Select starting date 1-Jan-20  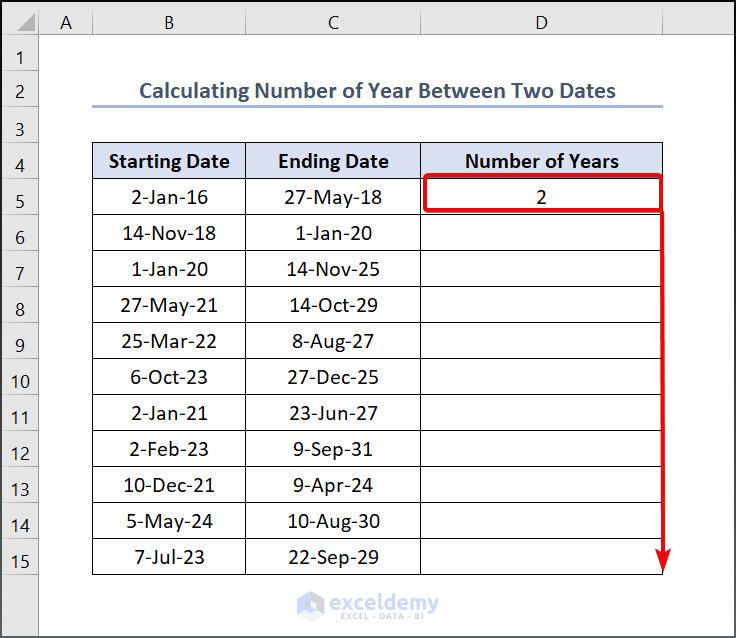click(x=169, y=269)
